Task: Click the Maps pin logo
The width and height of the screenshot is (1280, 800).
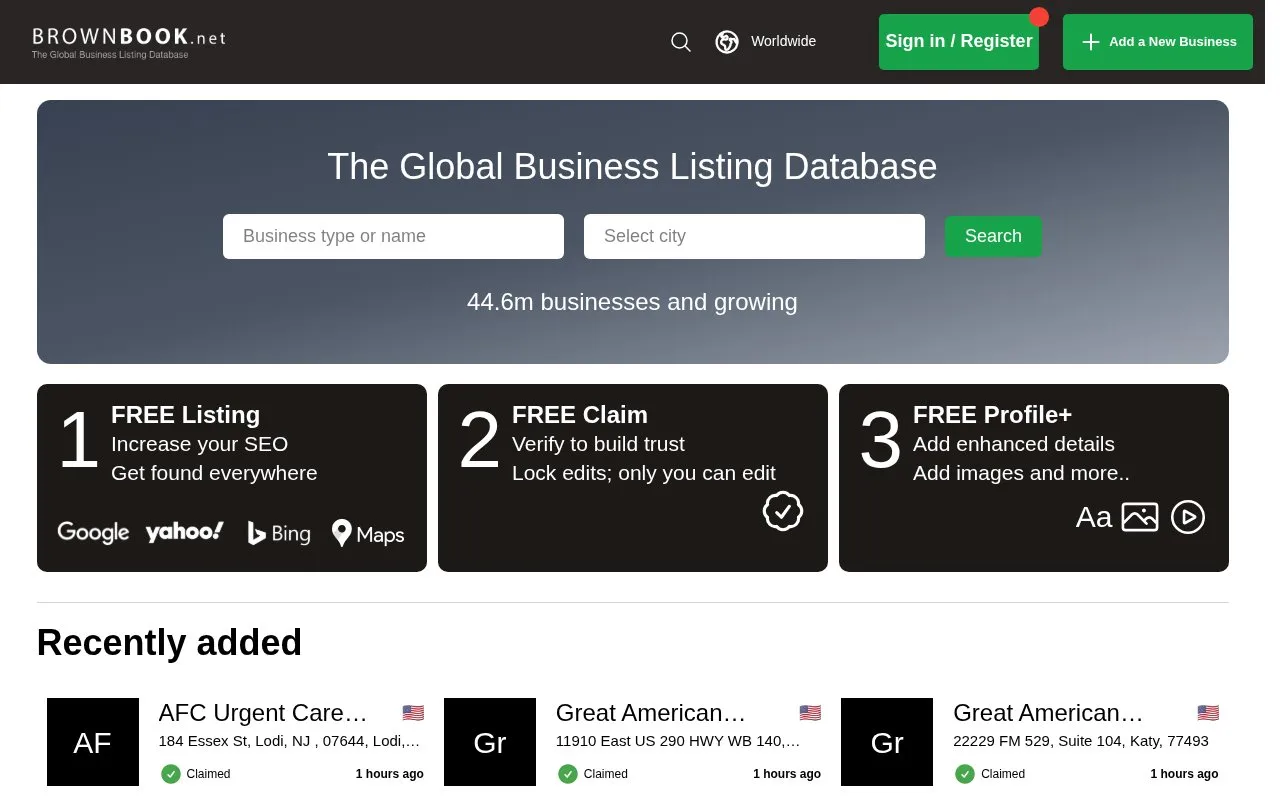Action: pos(368,533)
